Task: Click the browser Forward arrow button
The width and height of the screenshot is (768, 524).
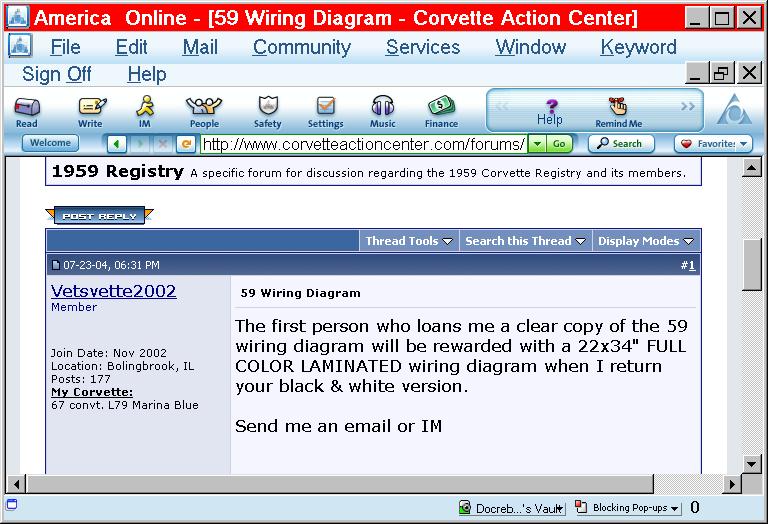Action: [x=140, y=144]
